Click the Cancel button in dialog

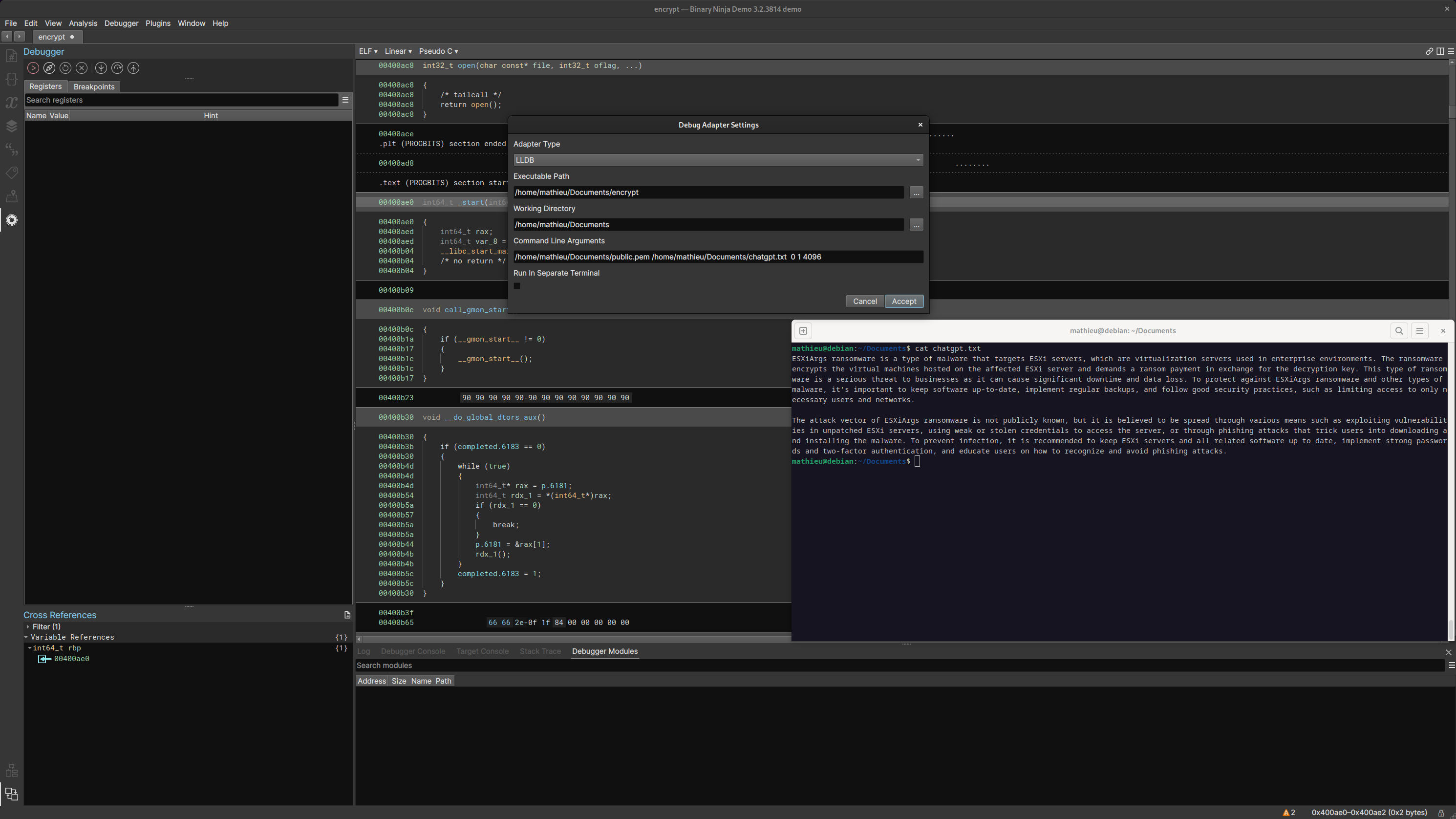(x=865, y=301)
